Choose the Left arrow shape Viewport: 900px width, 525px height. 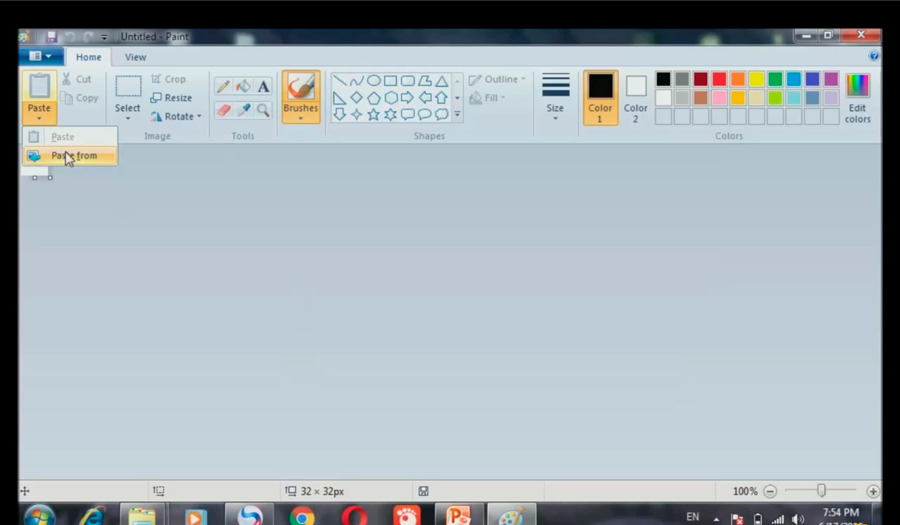pyautogui.click(x=424, y=98)
